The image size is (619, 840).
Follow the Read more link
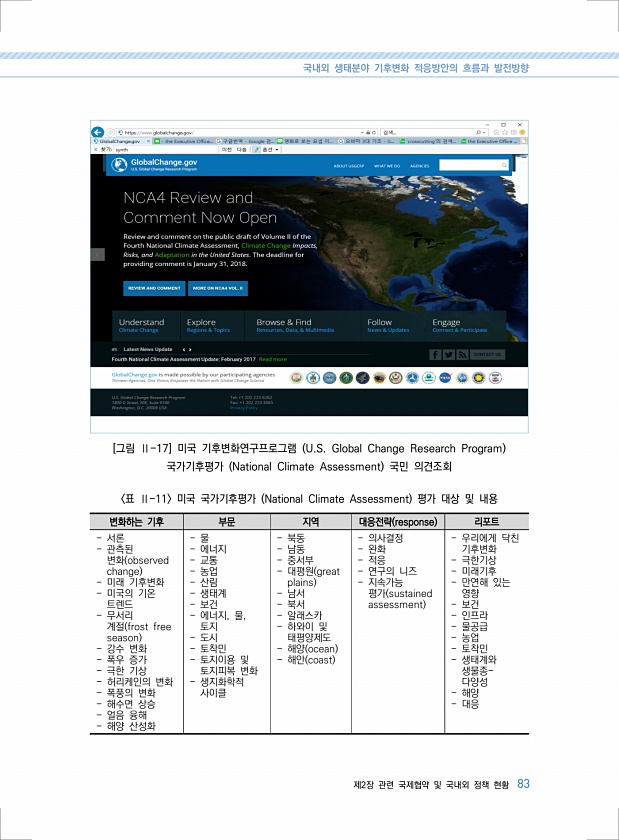[273, 358]
